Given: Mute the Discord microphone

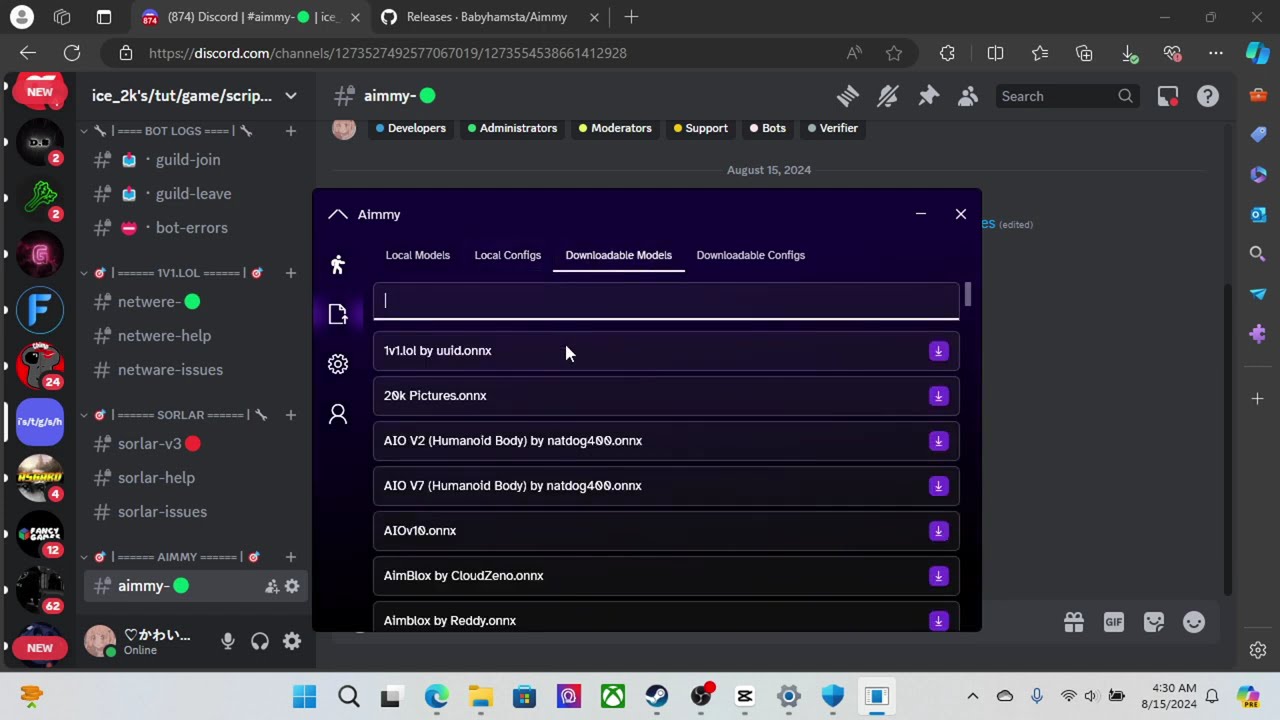Looking at the screenshot, I should [228, 642].
